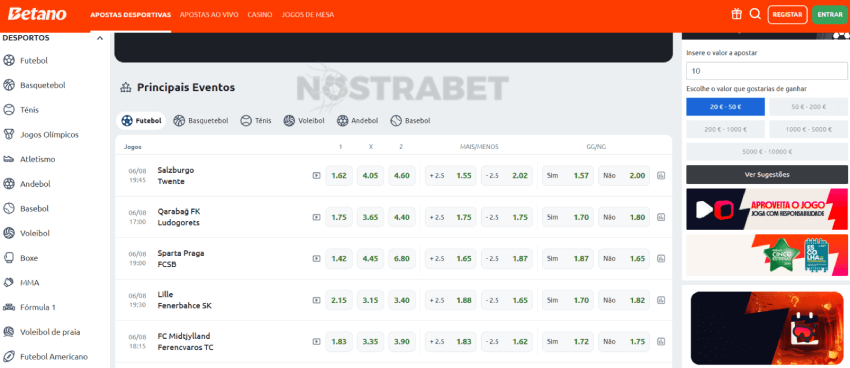Open live stream icon for Lille match
Viewport: 850px width, 368px height.
tap(316, 300)
